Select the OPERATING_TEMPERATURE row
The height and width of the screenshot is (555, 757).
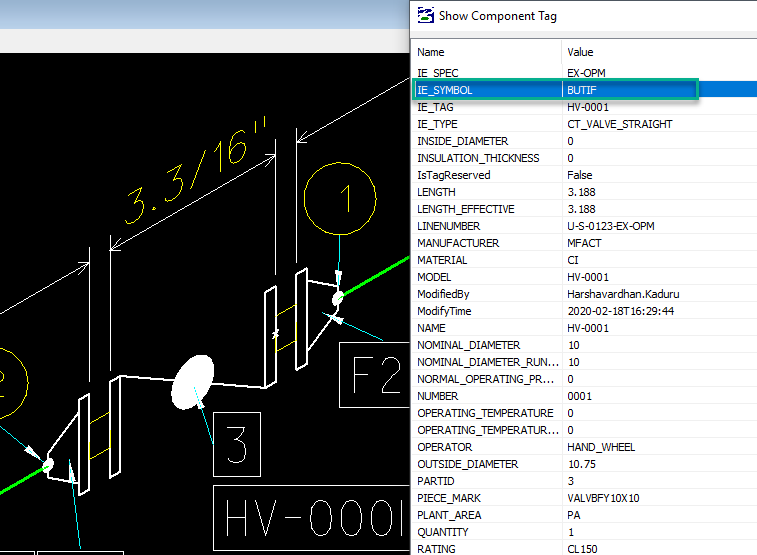coord(584,413)
